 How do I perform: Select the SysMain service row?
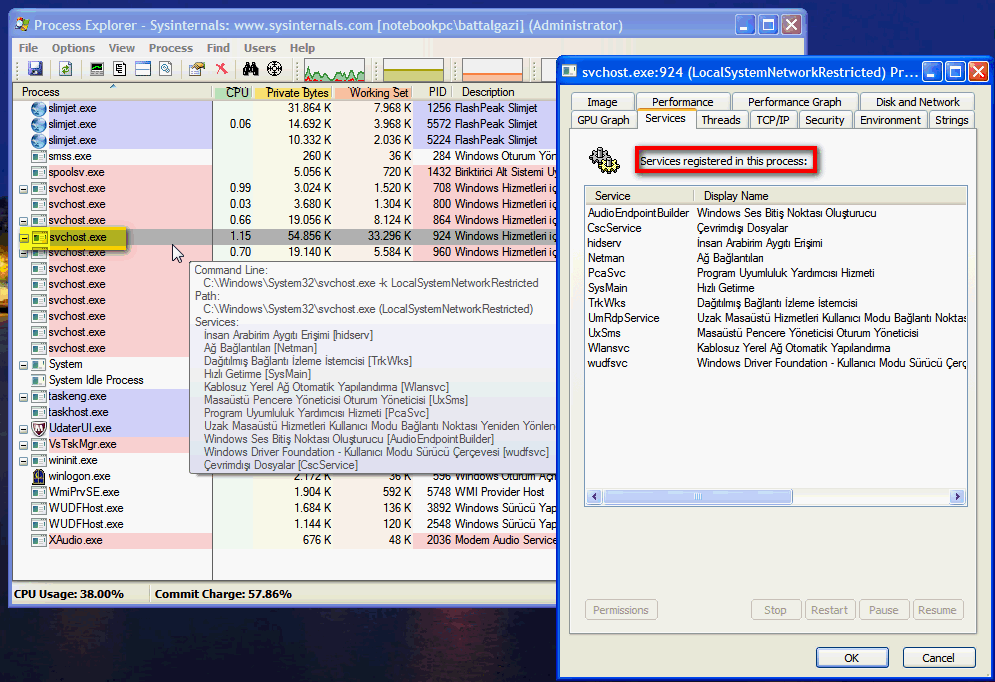(x=776, y=288)
